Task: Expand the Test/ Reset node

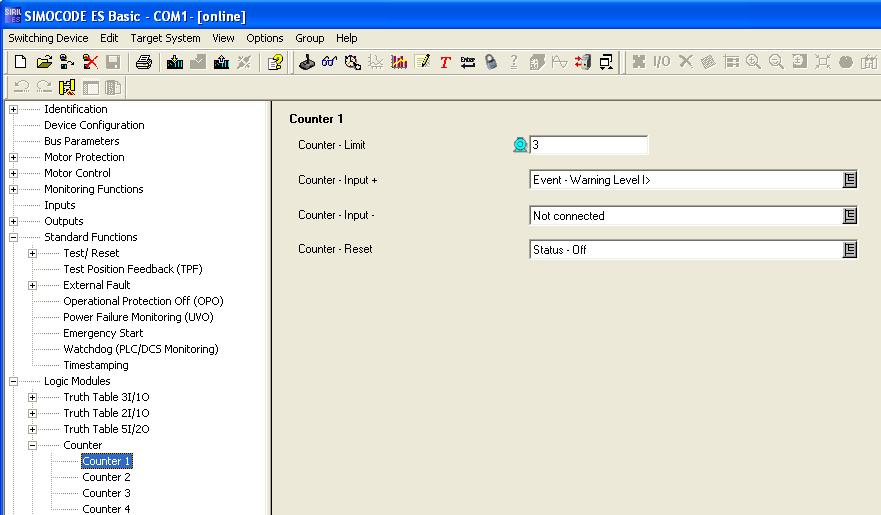Action: (x=33, y=254)
